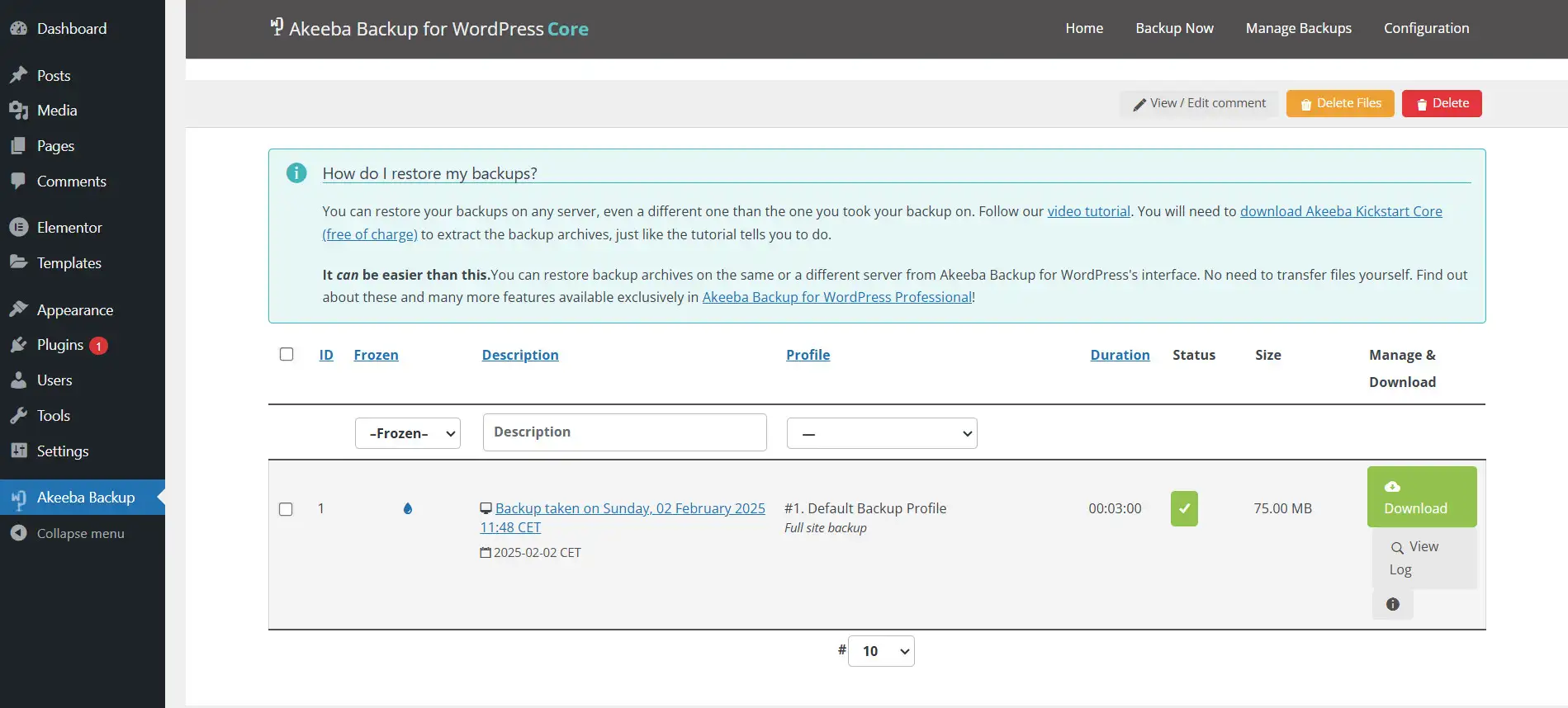The height and width of the screenshot is (708, 1568).
Task: Open the profile filter dropdown
Action: tap(882, 433)
